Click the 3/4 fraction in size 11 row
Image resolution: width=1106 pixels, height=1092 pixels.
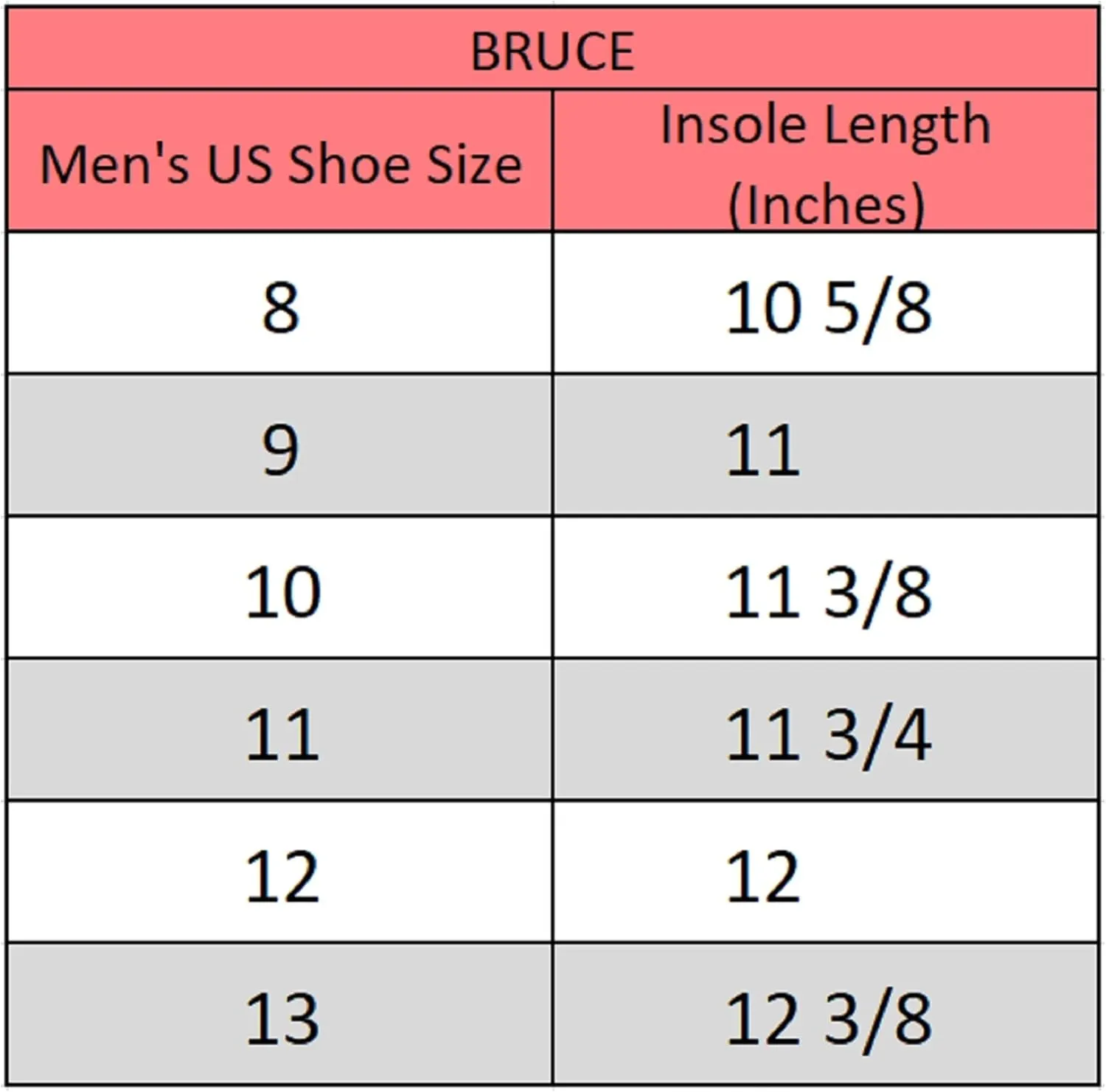[877, 735]
